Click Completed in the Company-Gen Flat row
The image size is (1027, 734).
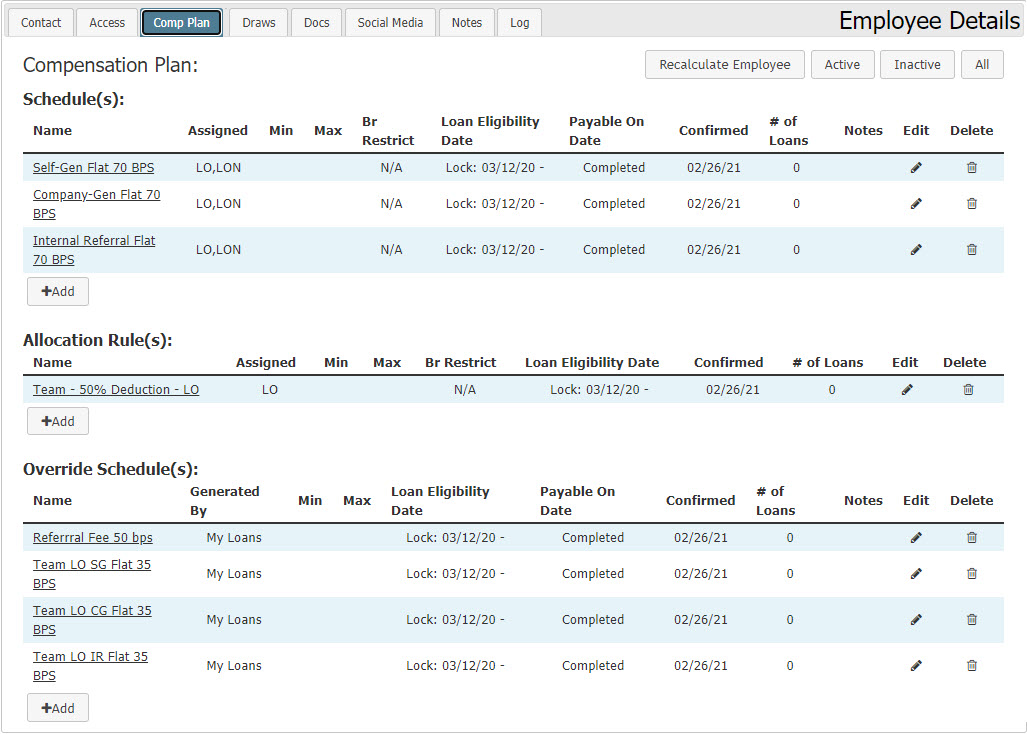pos(614,204)
